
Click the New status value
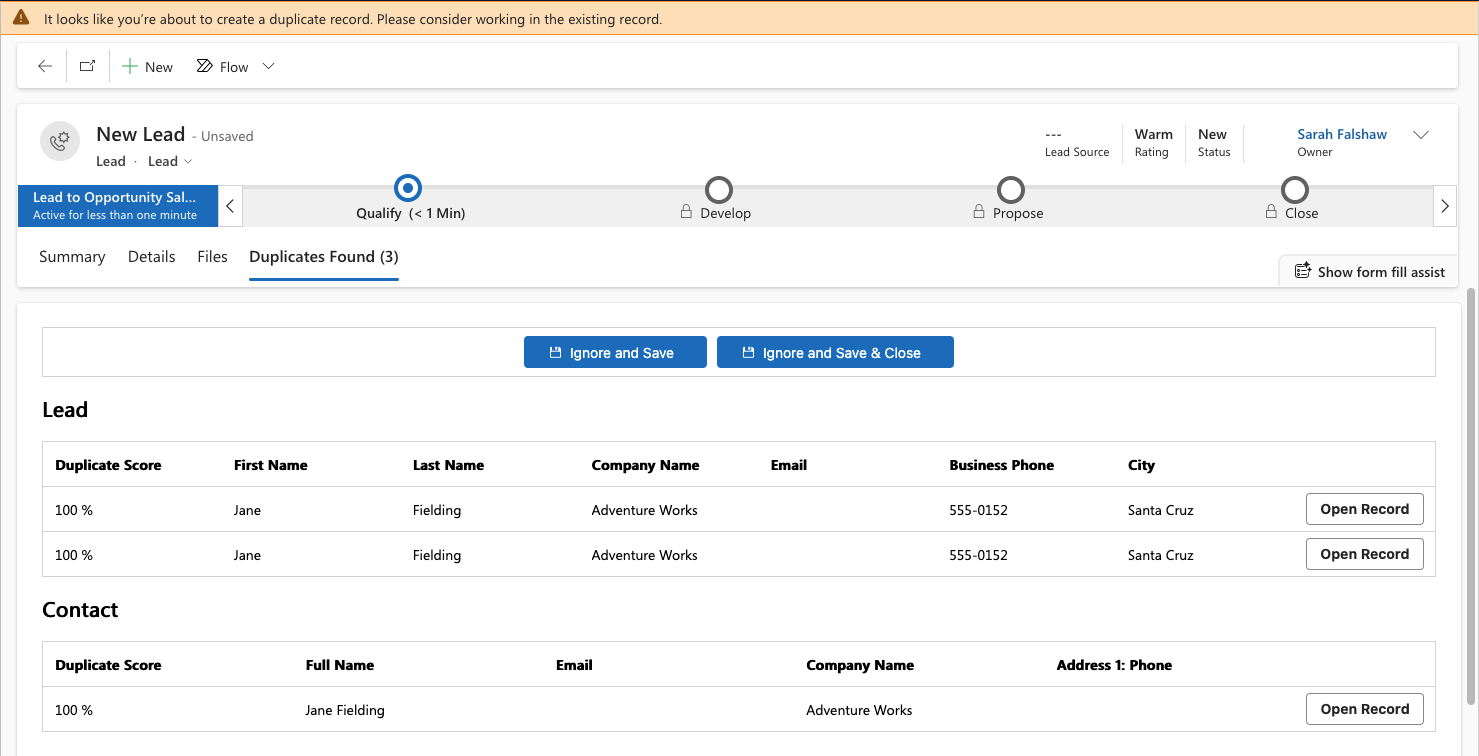[1212, 134]
